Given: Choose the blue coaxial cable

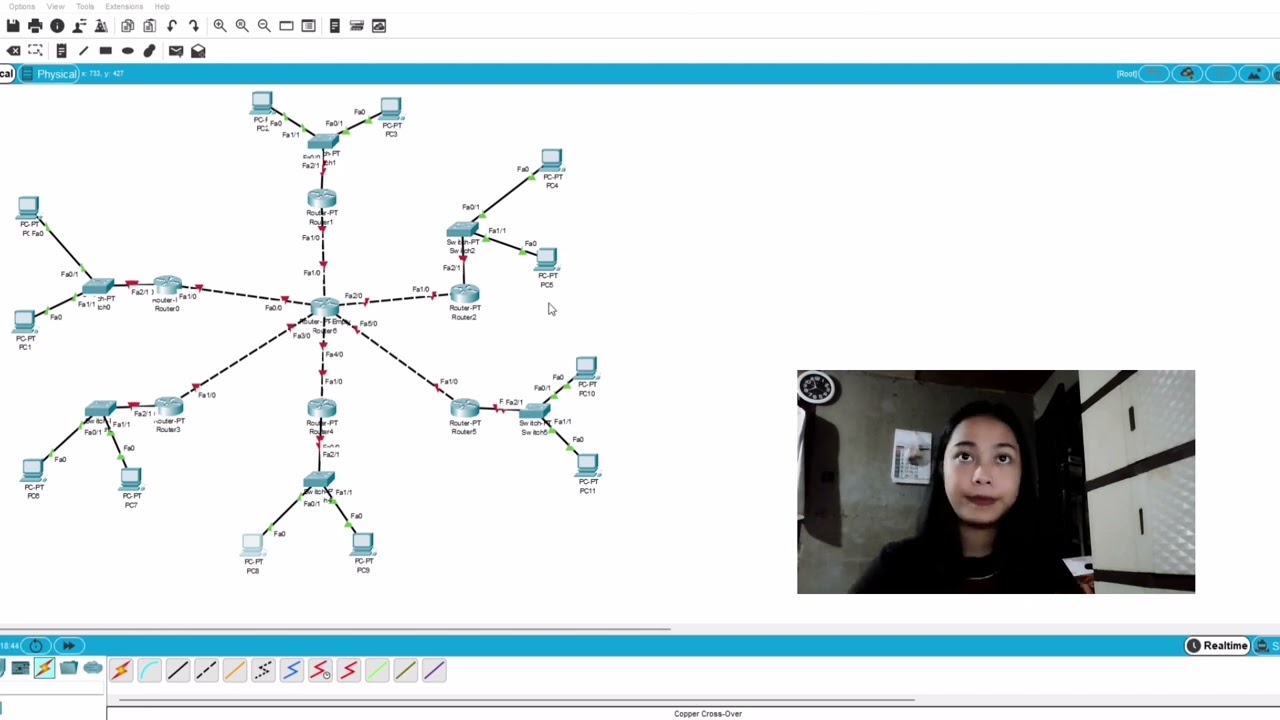Looking at the screenshot, I should pyautogui.click(x=291, y=671).
